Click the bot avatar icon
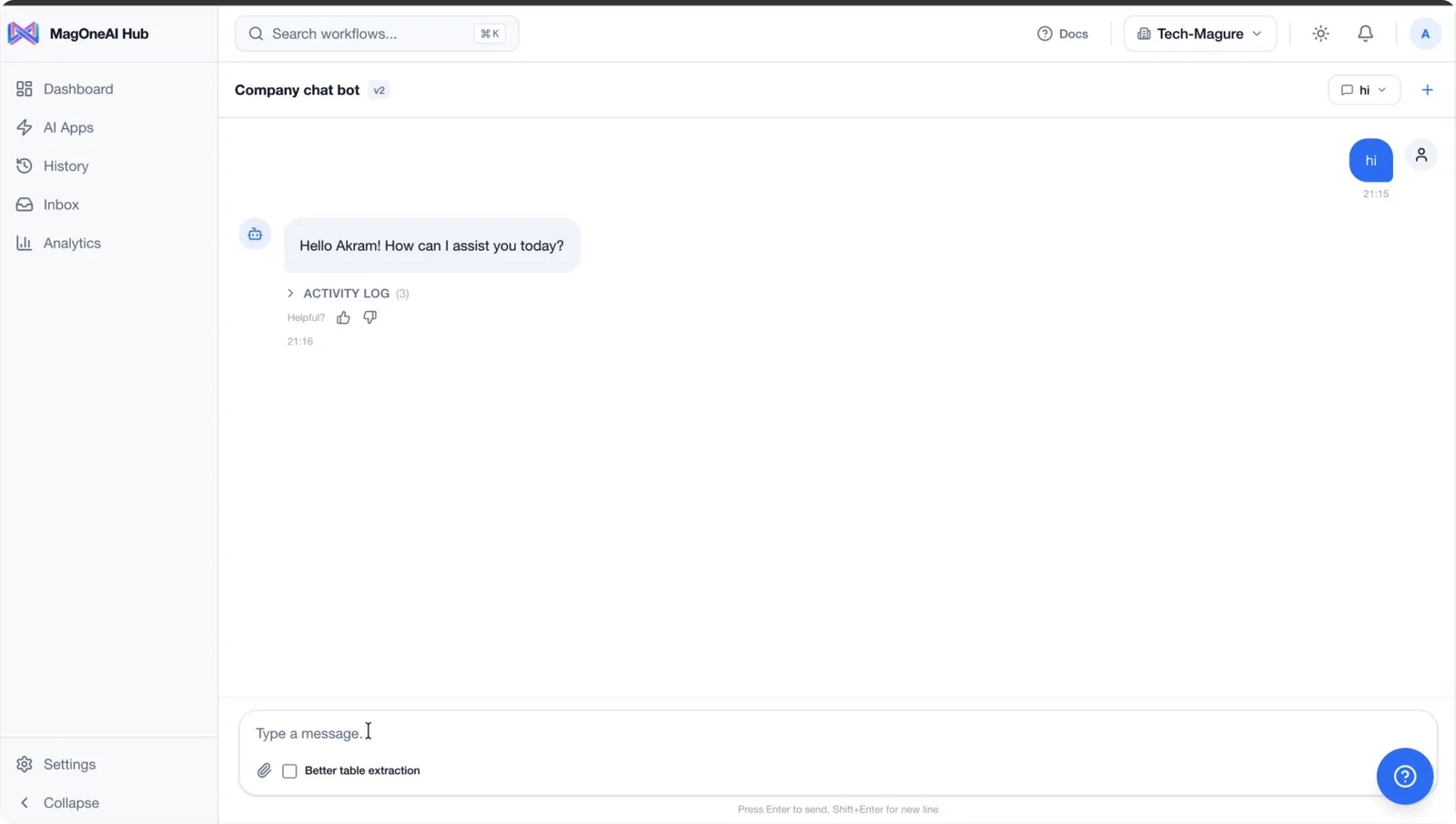This screenshot has width=1456, height=824. pyautogui.click(x=255, y=234)
